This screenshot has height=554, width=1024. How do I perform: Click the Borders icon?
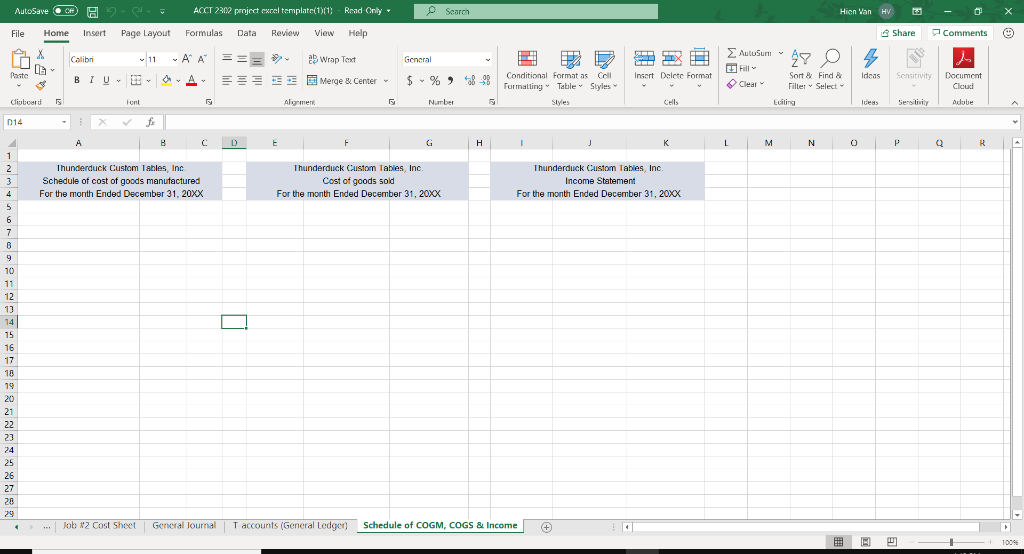click(136, 80)
